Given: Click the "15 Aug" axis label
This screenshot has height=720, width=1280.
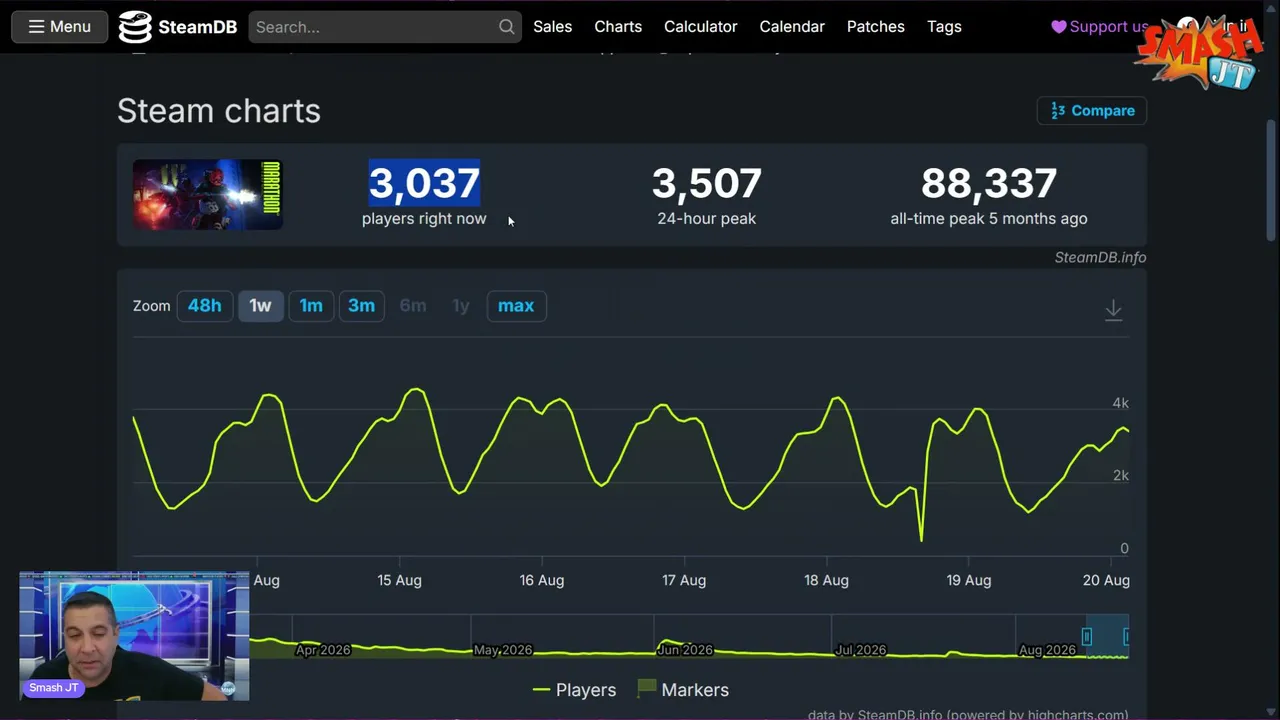Looking at the screenshot, I should click(399, 580).
